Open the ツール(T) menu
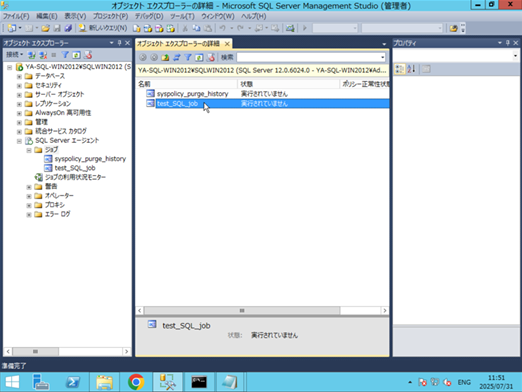This screenshot has height=392, width=522. click(x=182, y=16)
